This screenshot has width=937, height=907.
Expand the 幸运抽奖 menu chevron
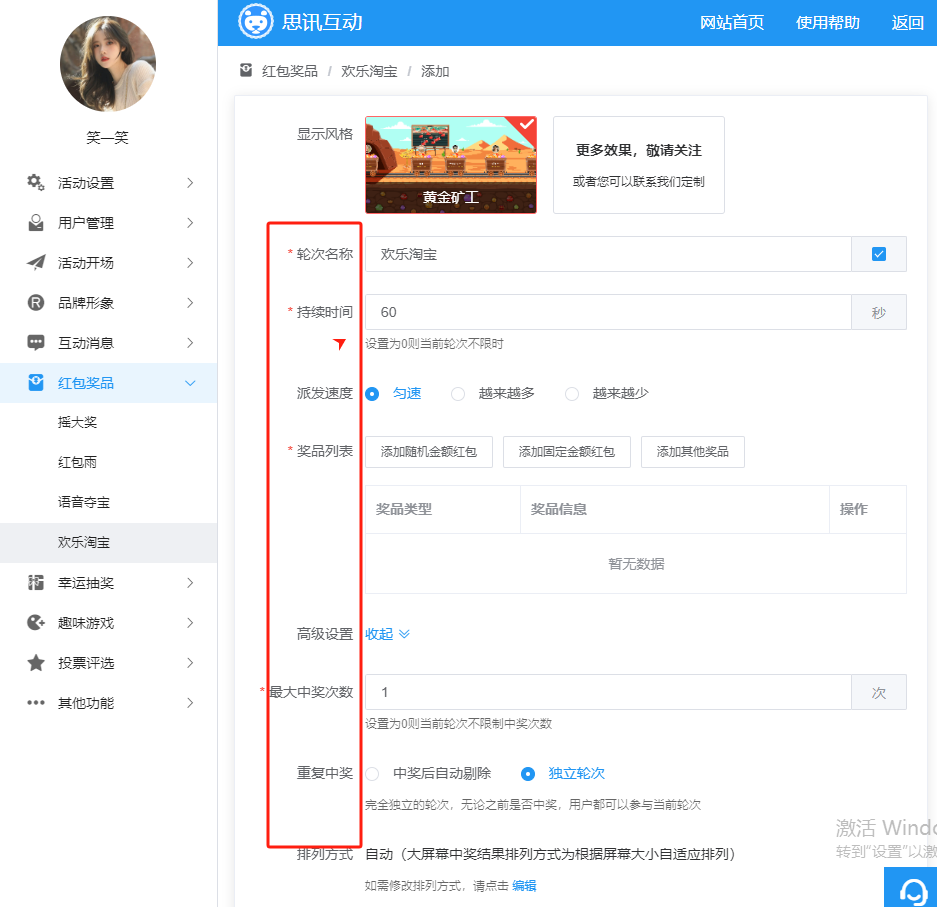tap(190, 583)
